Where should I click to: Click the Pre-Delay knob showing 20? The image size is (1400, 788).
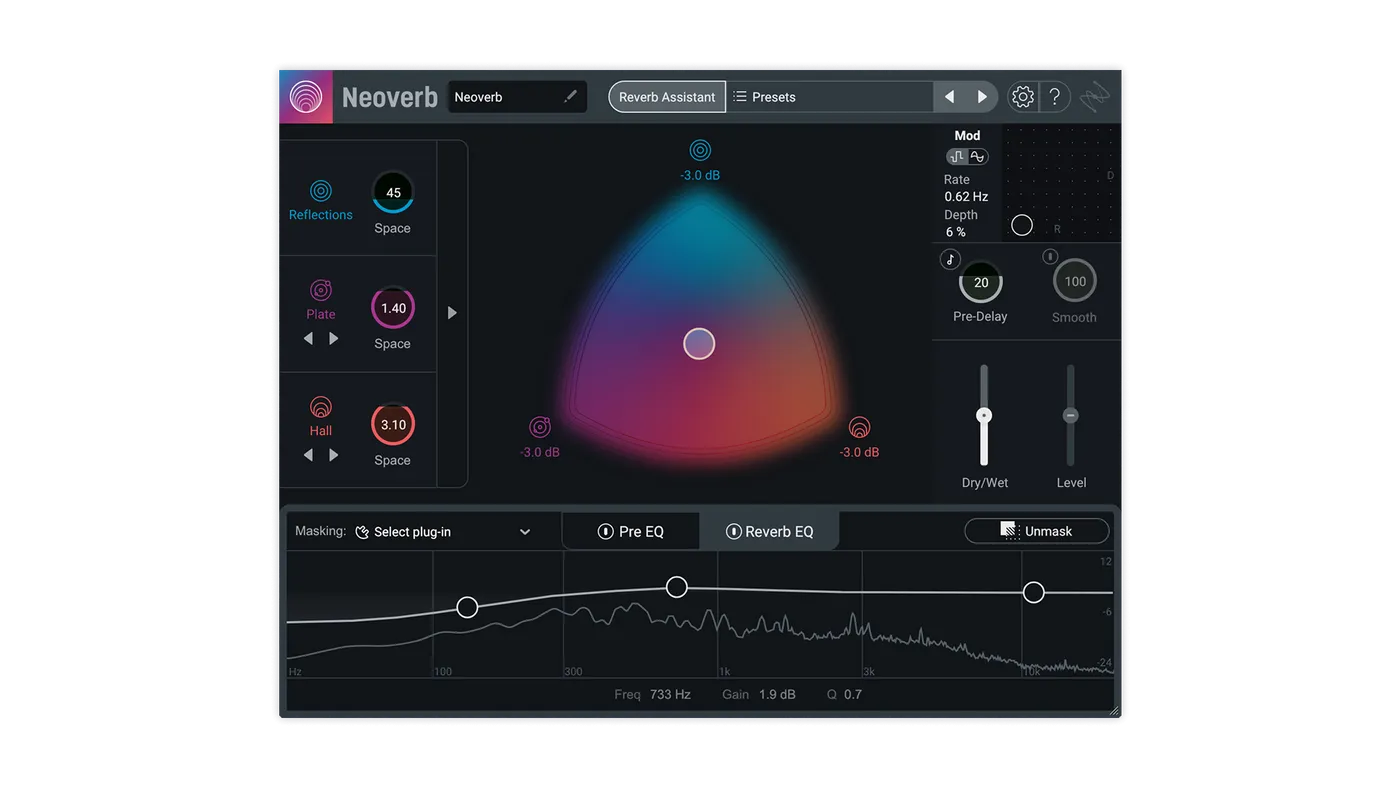[x=981, y=283]
